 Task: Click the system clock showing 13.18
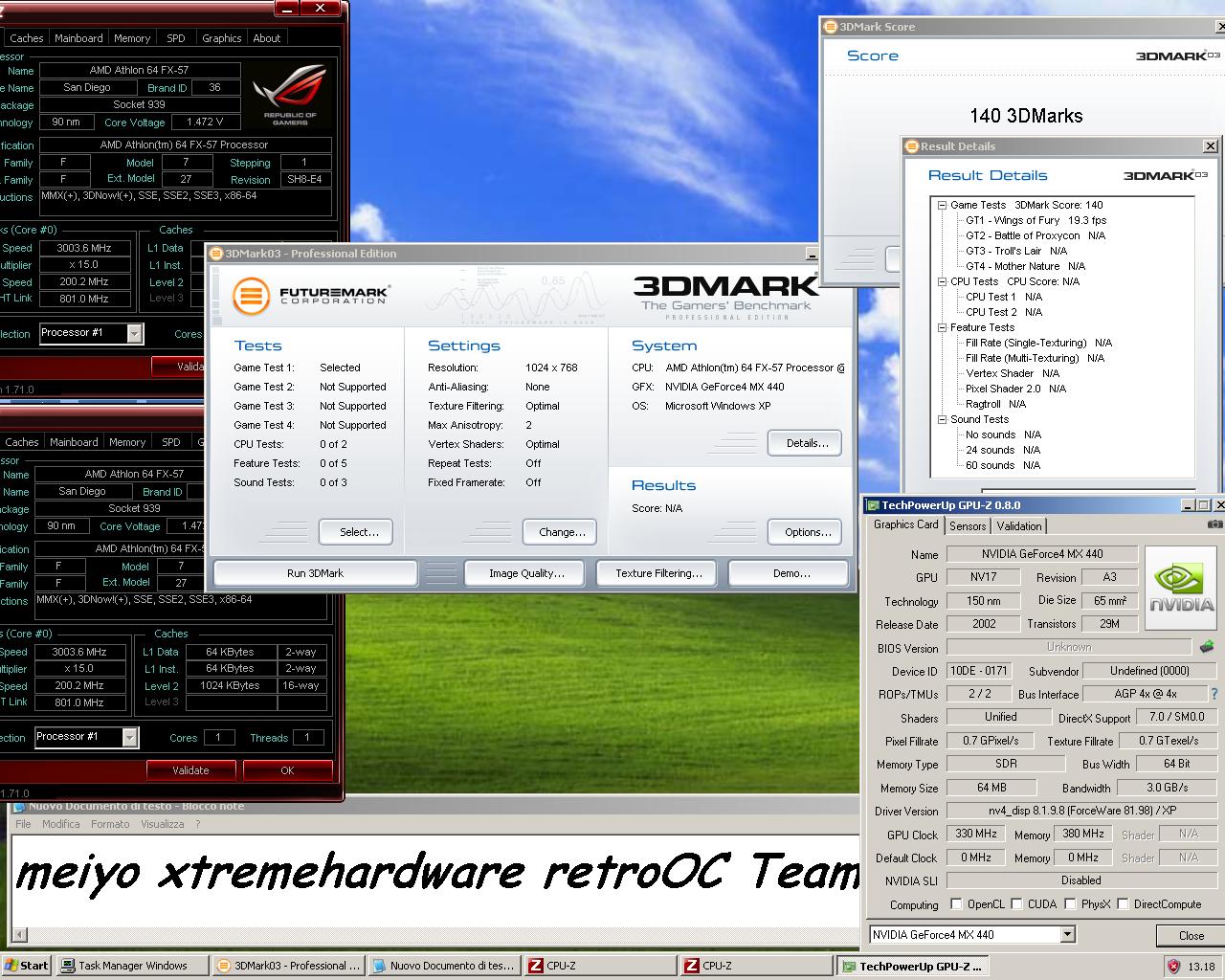pyautogui.click(x=1201, y=967)
